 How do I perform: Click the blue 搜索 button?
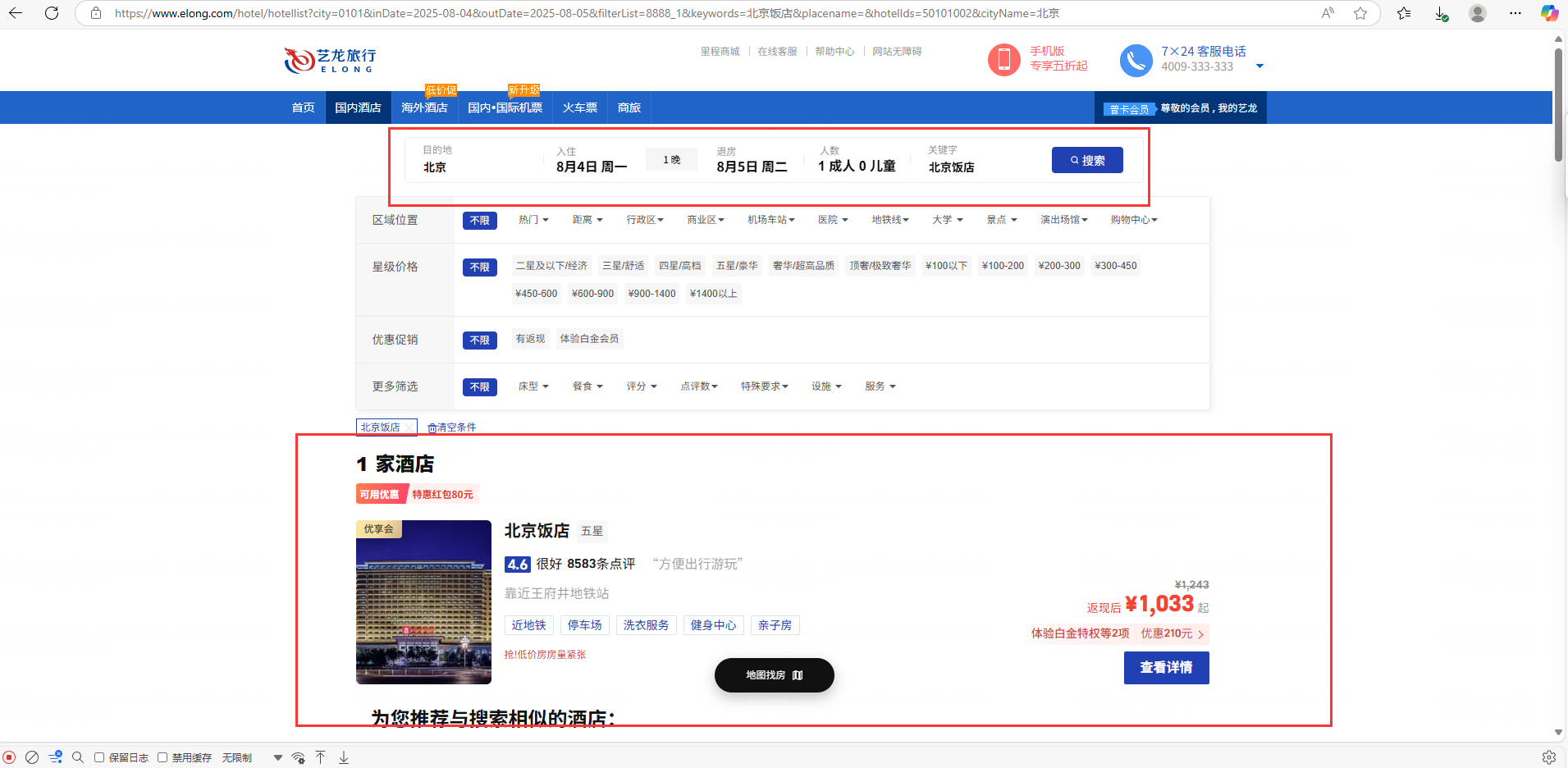point(1087,160)
